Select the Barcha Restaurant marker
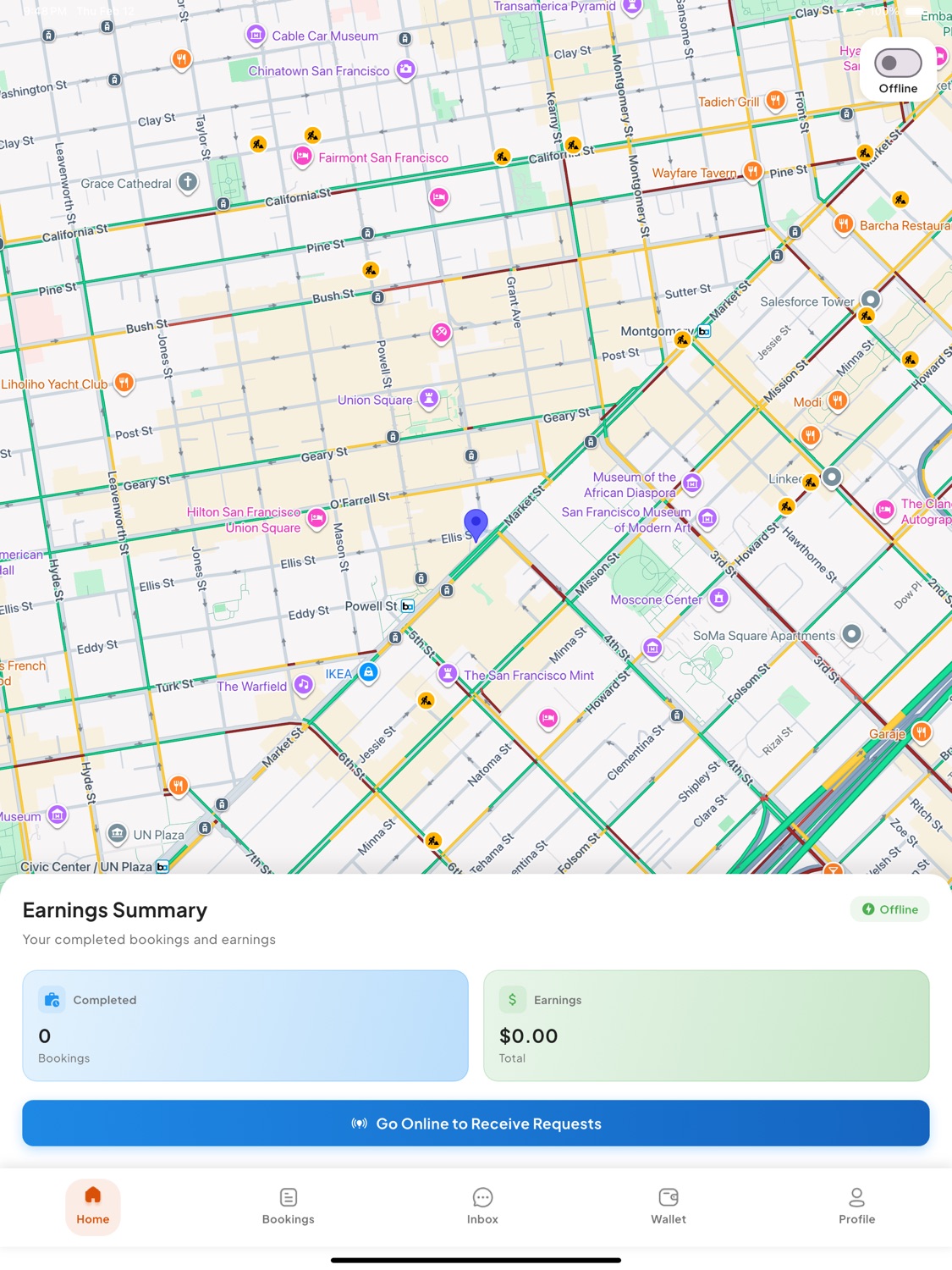Viewport: 952px width, 1270px height. pos(844,224)
